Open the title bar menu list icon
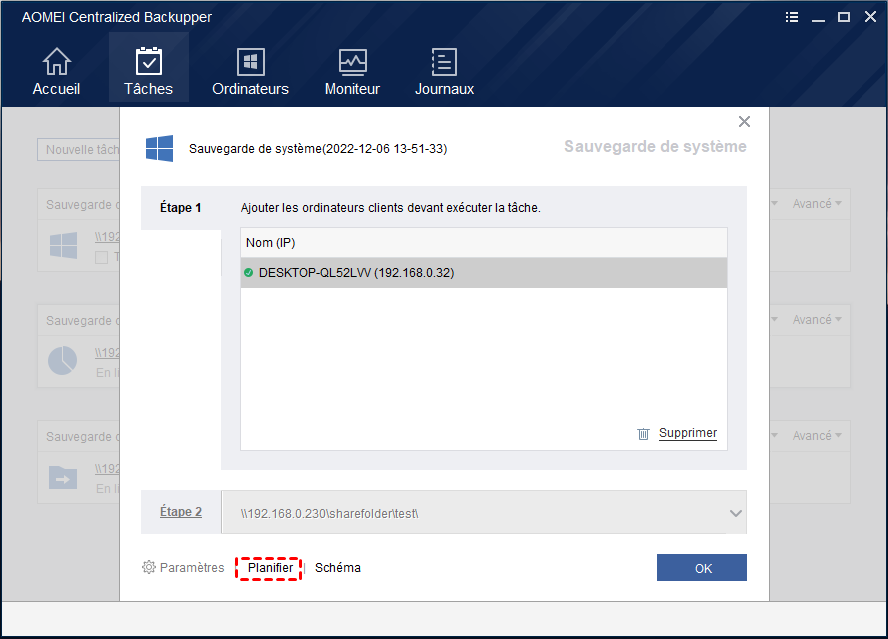888x639 pixels. (x=792, y=18)
